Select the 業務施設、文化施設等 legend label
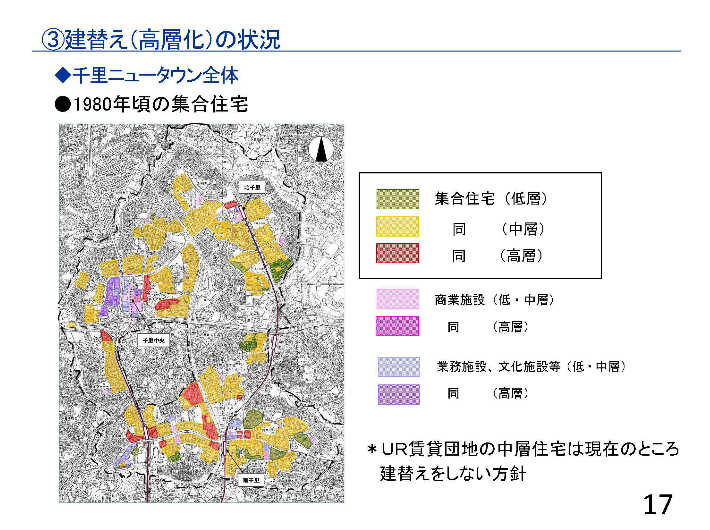This screenshot has height=530, width=710. tap(530, 367)
